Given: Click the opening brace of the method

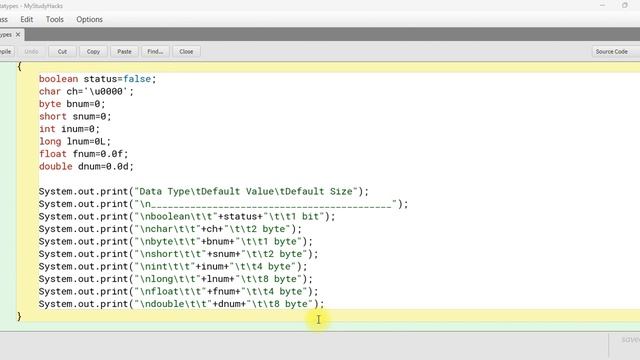Looking at the screenshot, I should pos(19,66).
